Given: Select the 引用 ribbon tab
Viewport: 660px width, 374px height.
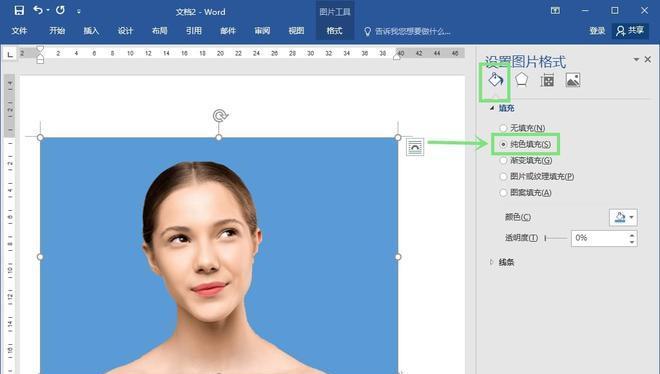Looking at the screenshot, I should pos(194,31).
